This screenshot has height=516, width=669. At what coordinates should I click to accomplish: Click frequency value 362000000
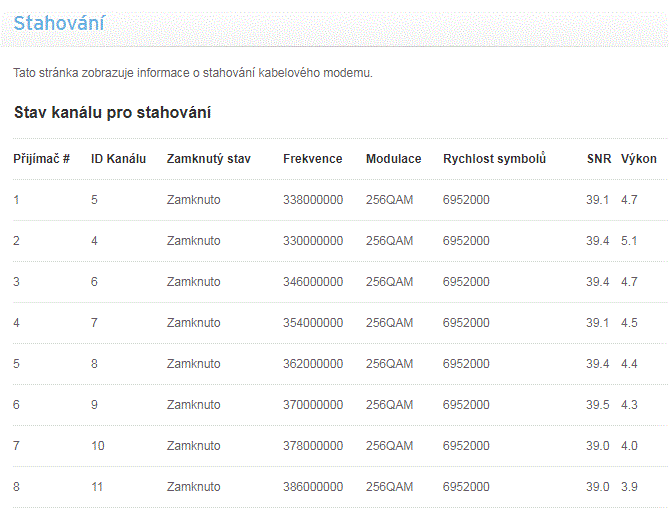point(313,364)
